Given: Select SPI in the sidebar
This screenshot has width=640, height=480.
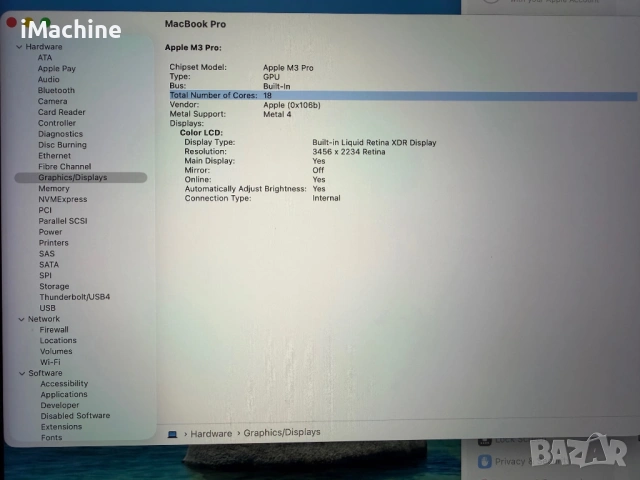Looking at the screenshot, I should tap(45, 276).
